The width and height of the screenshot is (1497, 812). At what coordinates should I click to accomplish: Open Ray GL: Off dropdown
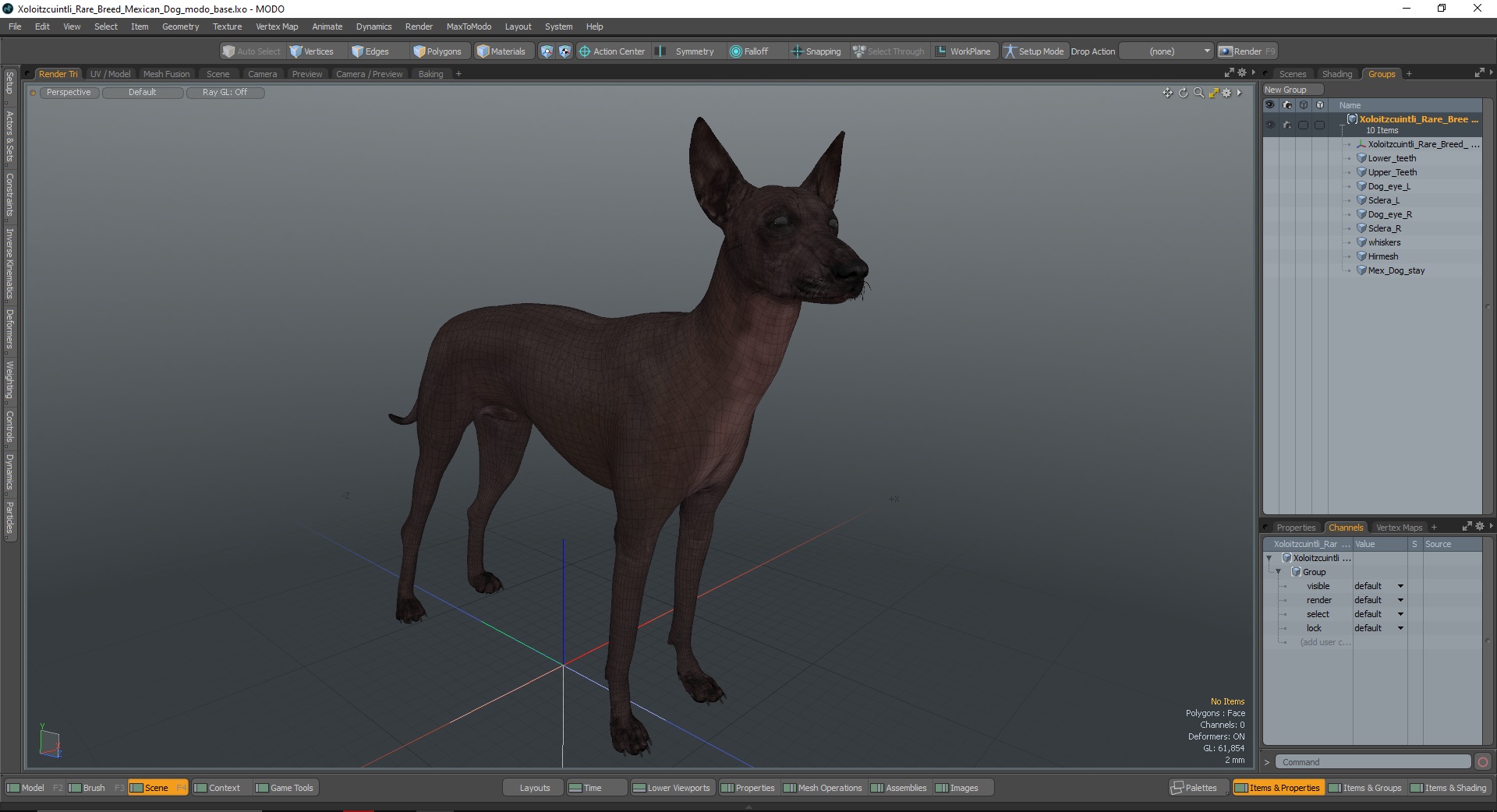click(x=225, y=92)
